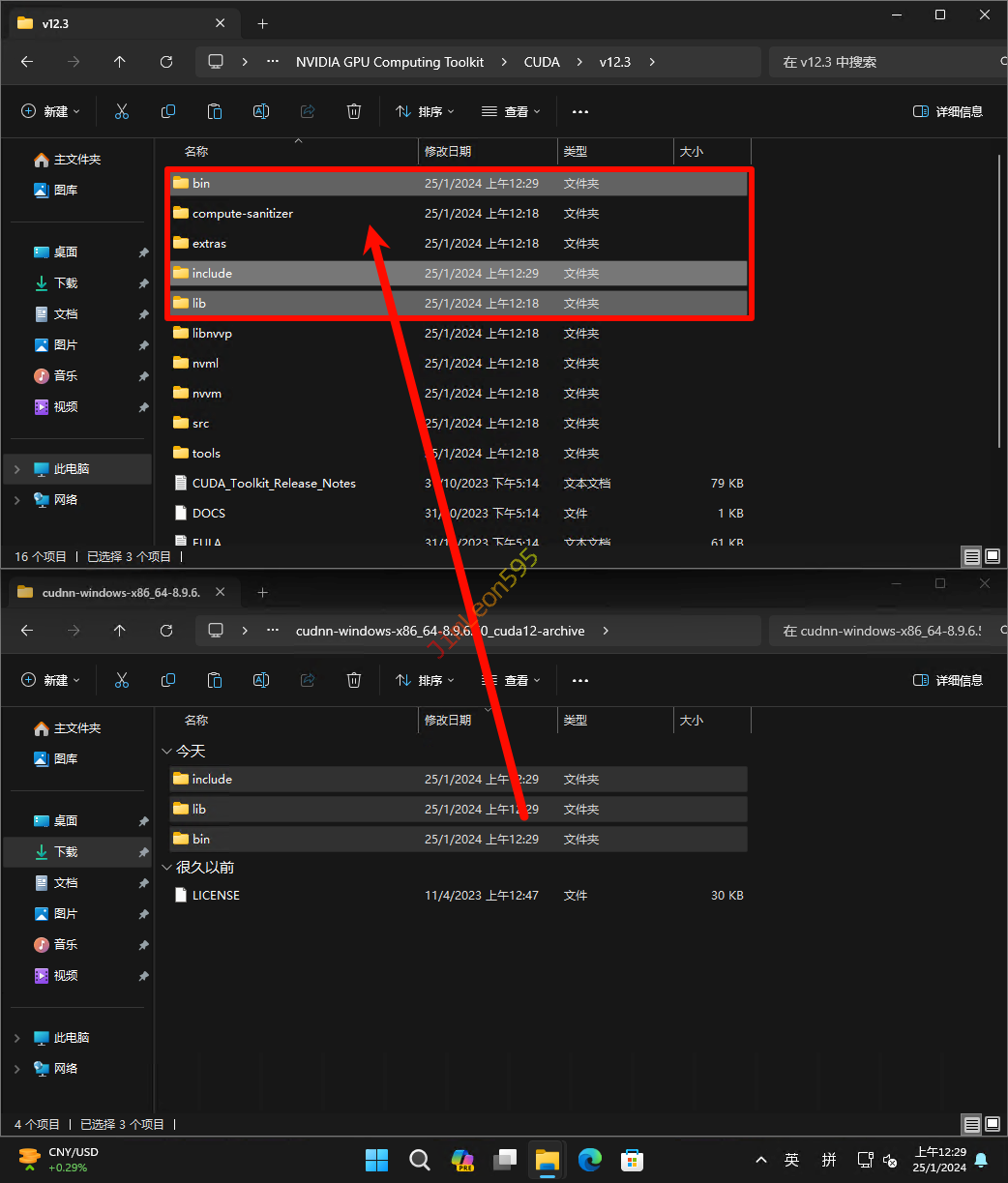Open Microsoft Edge from the taskbar
Screen dimensions: 1008x1183
tap(590, 1160)
